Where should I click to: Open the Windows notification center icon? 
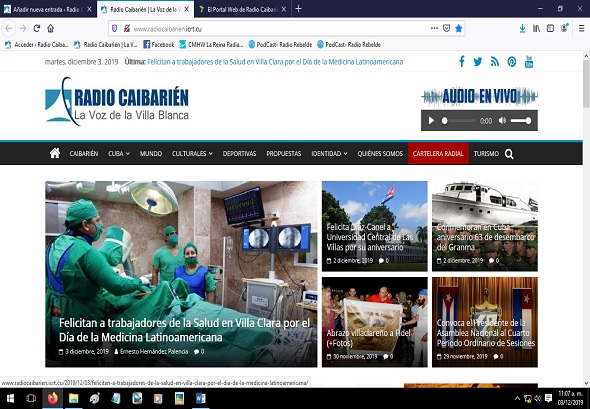(548, 398)
